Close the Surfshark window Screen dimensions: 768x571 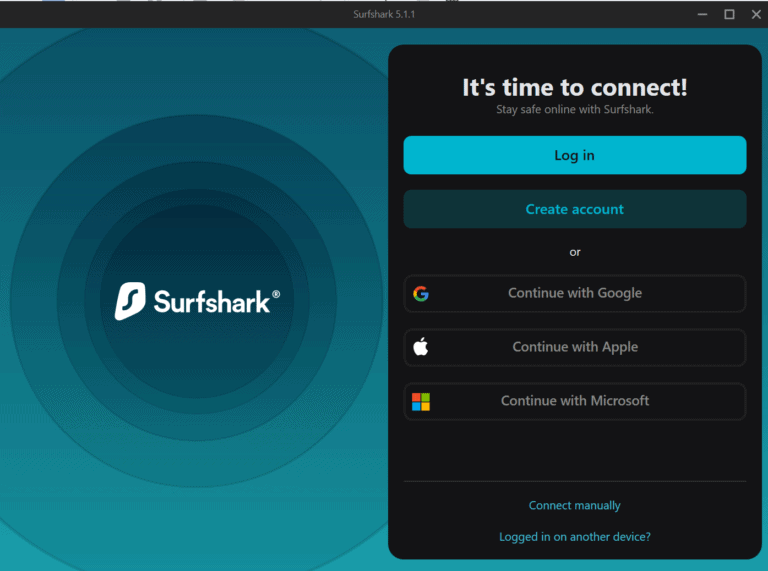754,14
